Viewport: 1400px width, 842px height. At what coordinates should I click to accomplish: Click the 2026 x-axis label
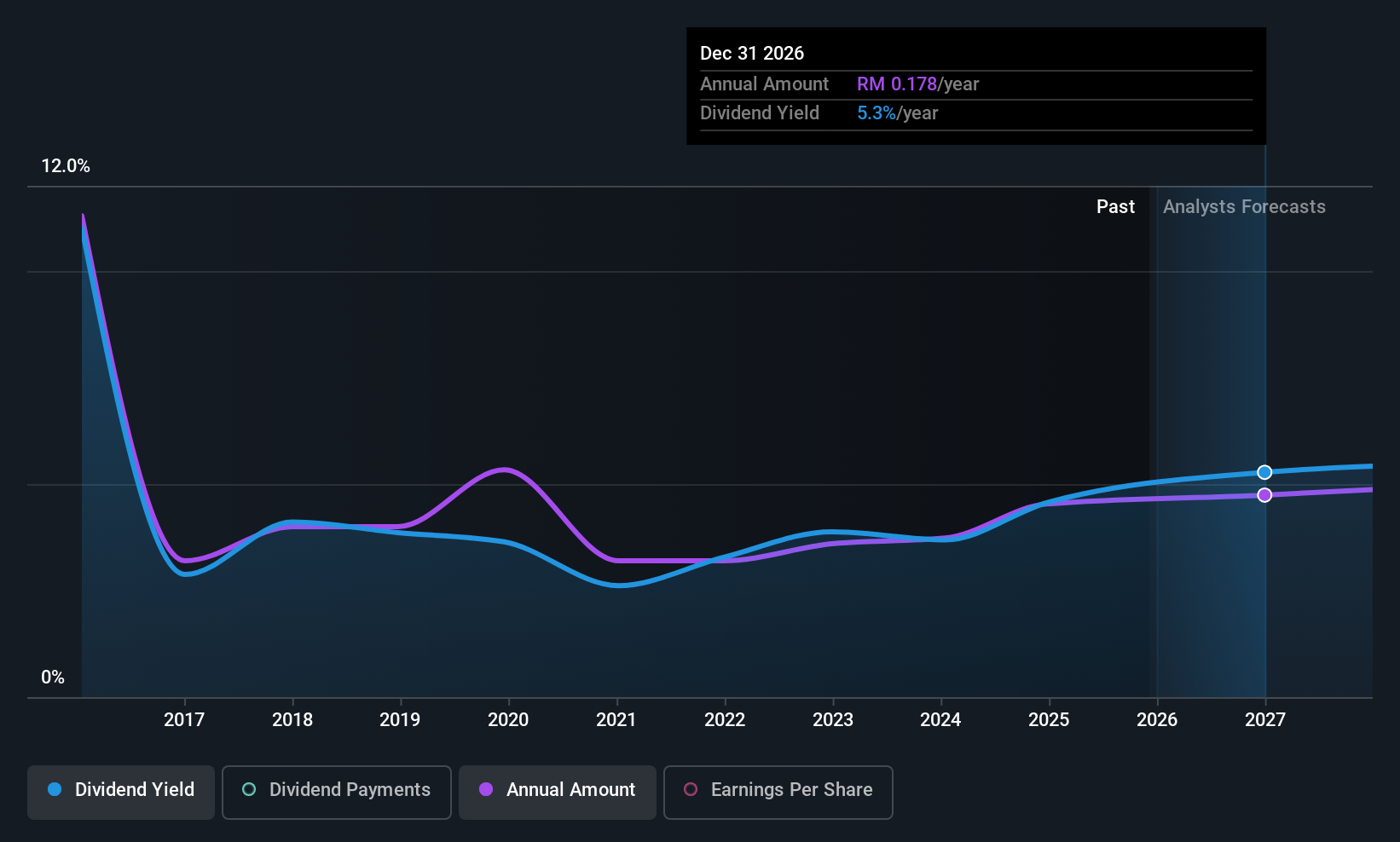click(x=1157, y=720)
